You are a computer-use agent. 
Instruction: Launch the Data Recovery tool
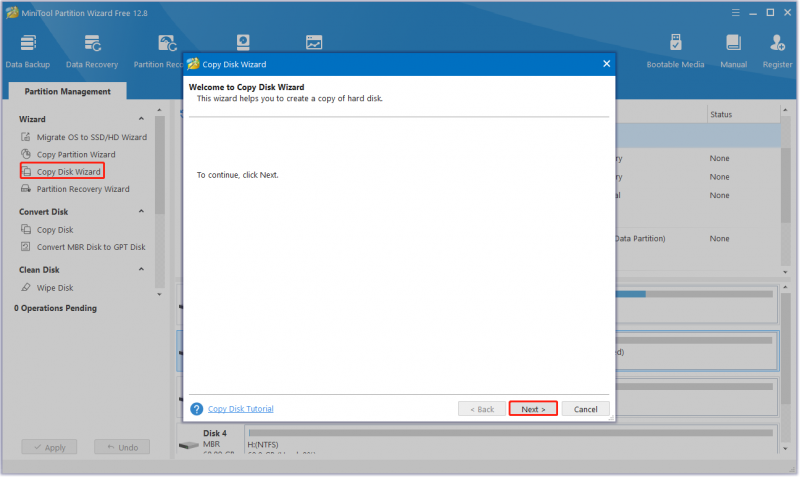(92, 51)
